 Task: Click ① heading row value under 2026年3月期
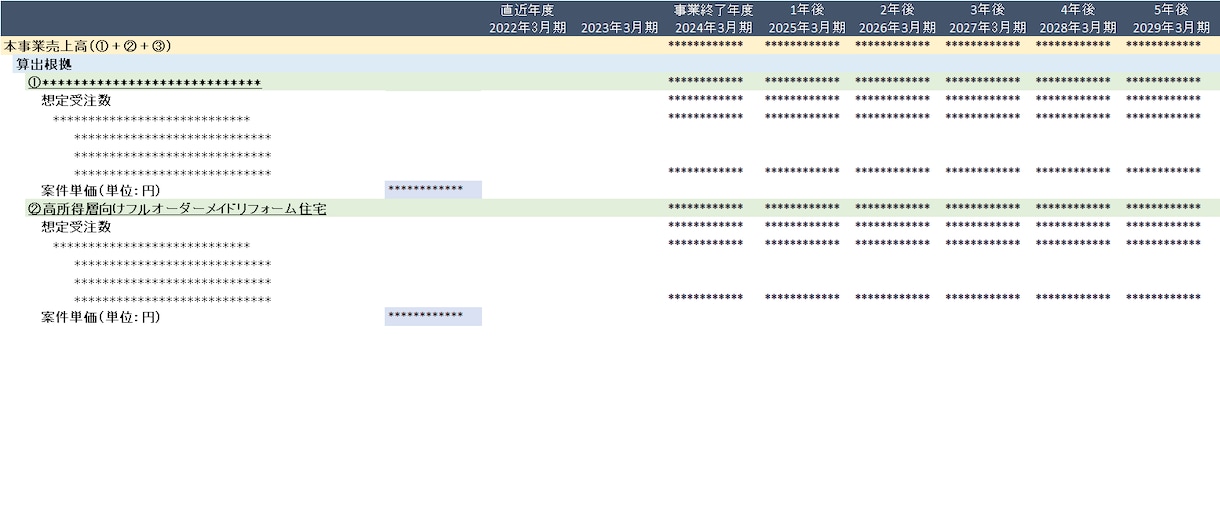click(892, 81)
